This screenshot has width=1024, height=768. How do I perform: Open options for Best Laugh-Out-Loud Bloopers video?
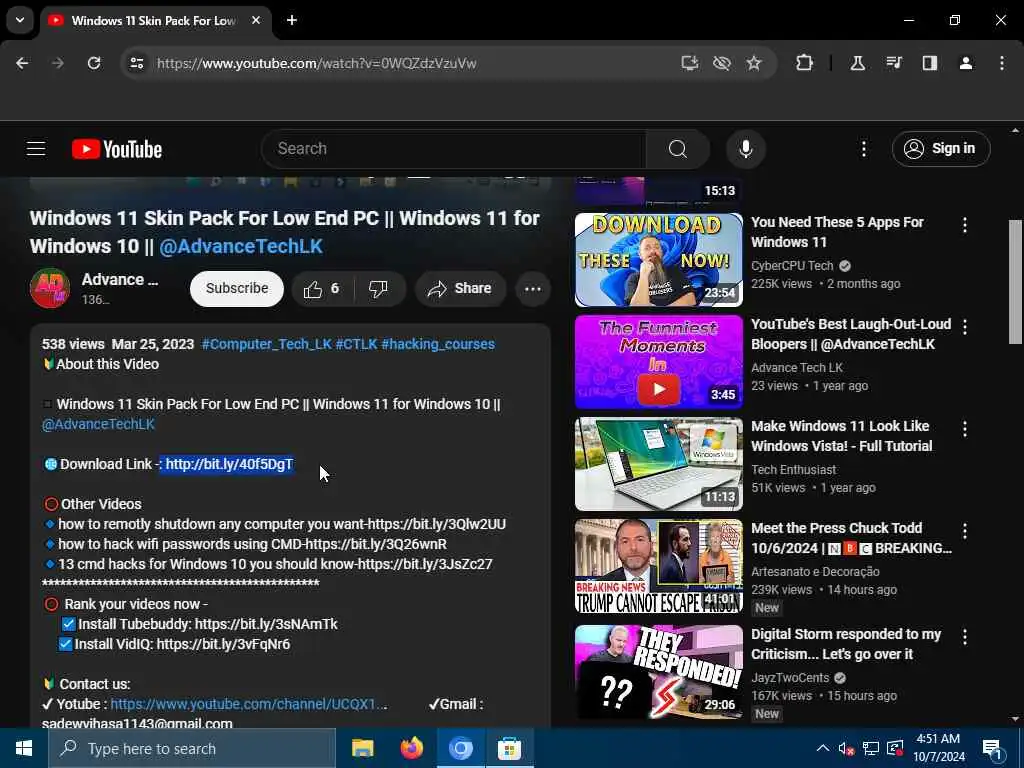pyautogui.click(x=965, y=327)
